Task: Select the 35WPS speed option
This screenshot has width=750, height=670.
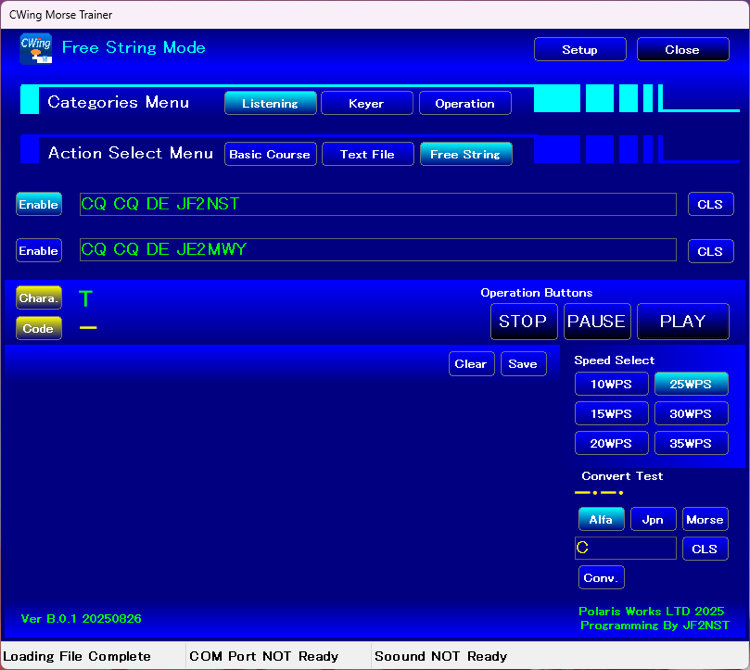Action: (x=691, y=443)
